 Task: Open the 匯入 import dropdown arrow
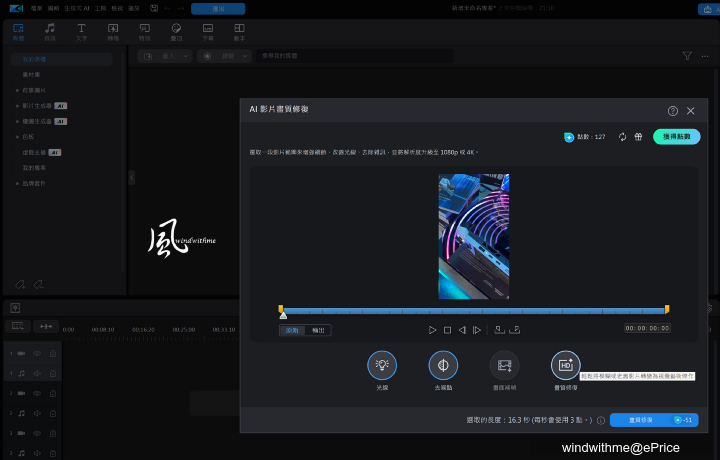tap(186, 56)
